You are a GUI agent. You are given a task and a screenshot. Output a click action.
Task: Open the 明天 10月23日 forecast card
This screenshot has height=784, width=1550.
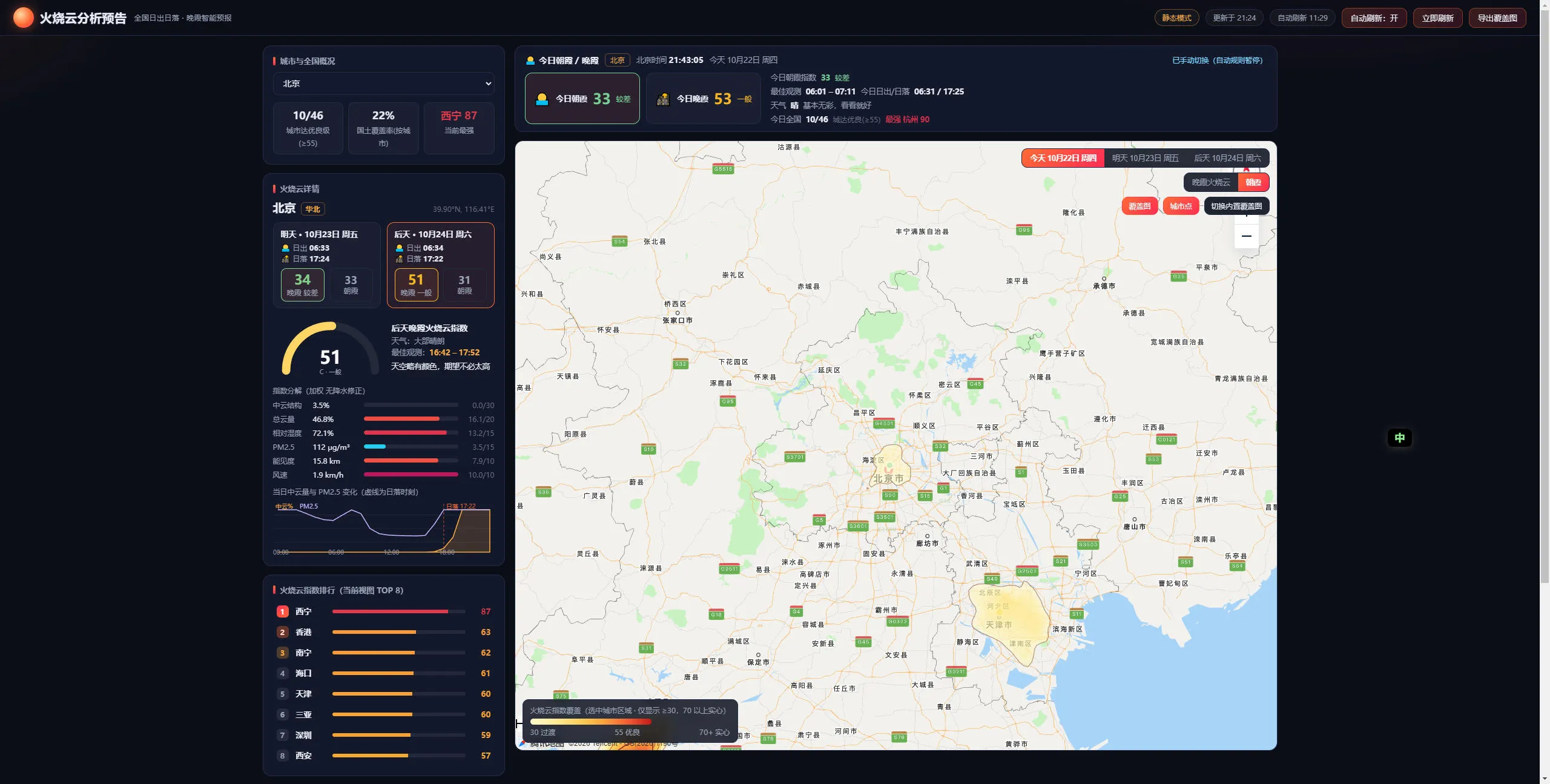pyautogui.click(x=327, y=265)
